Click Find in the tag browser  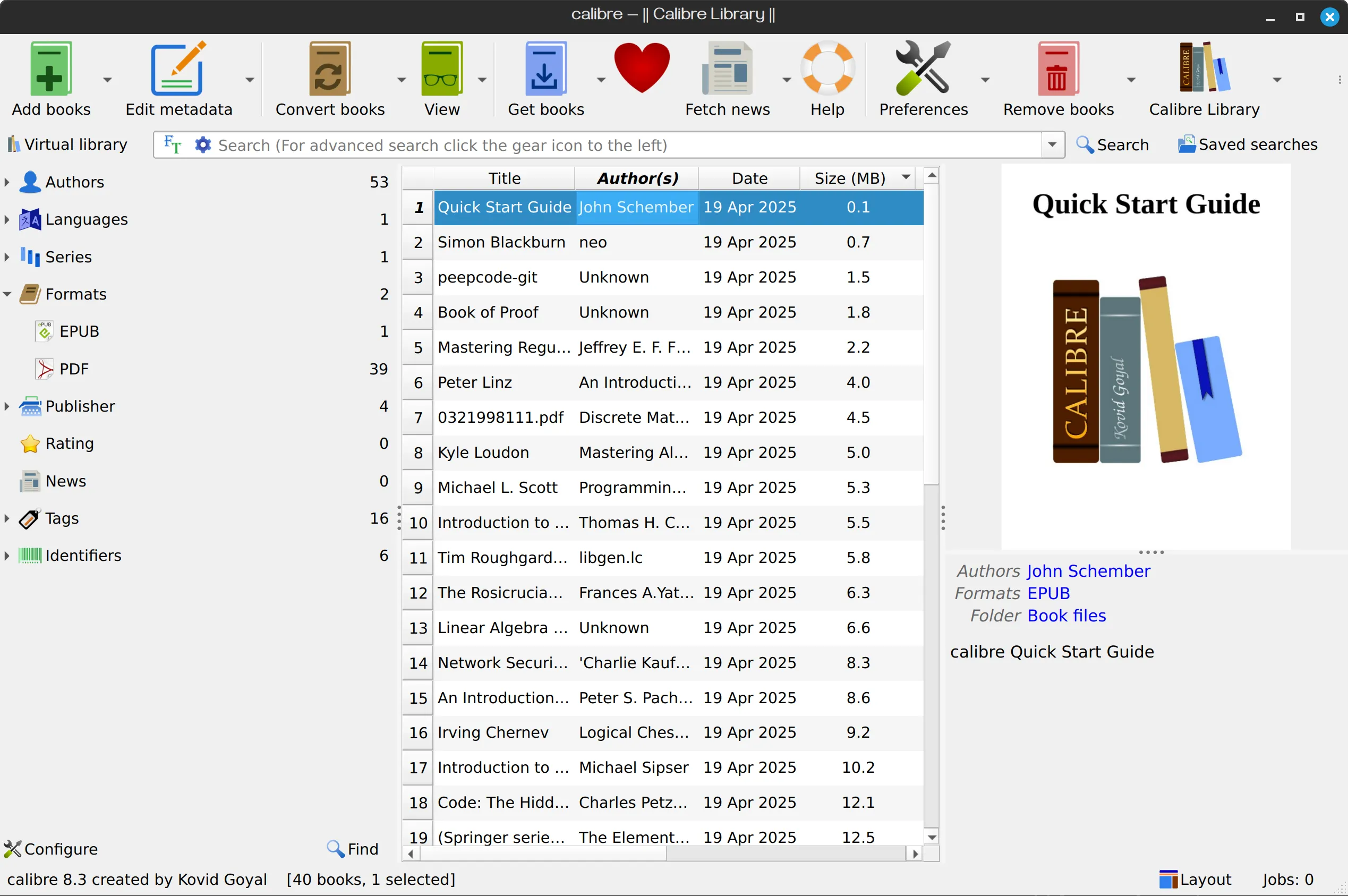[353, 849]
